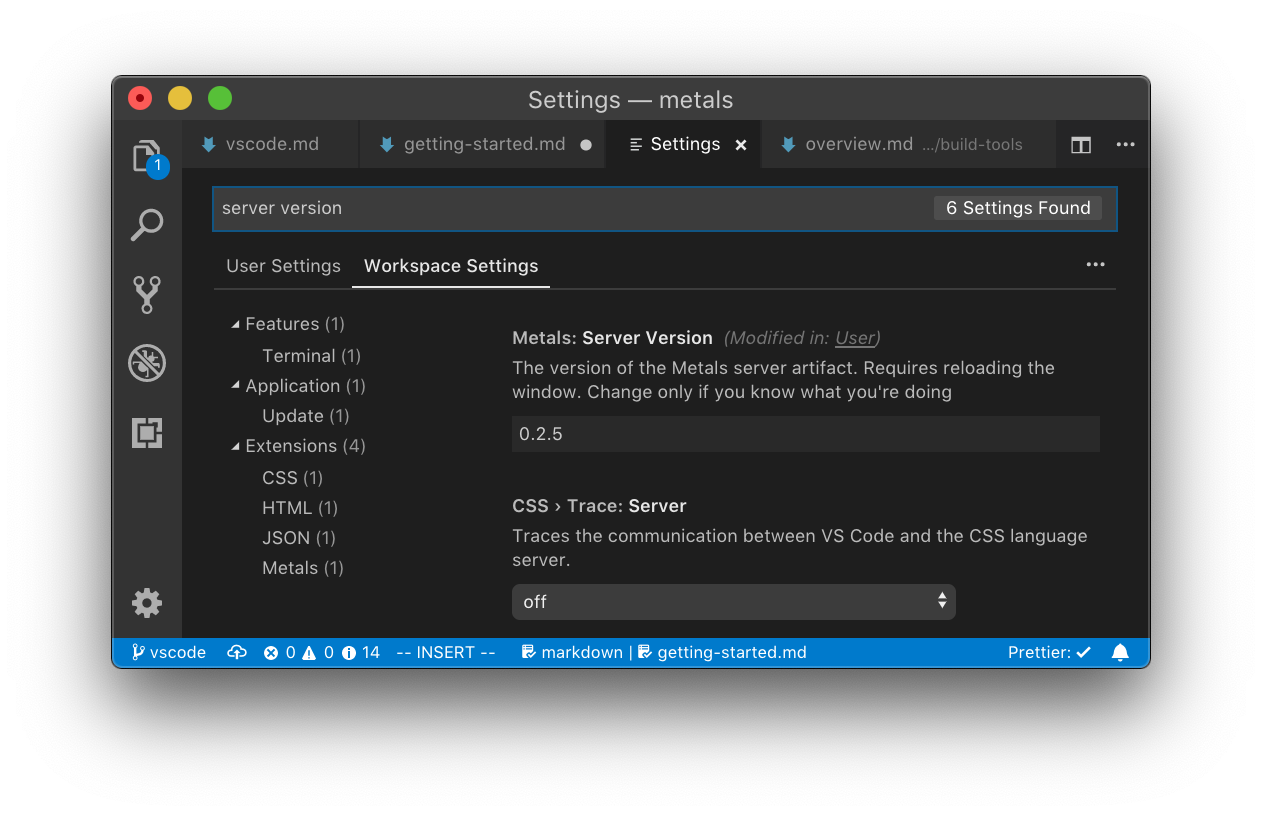Switch to the User Settings tab
Image resolution: width=1262 pixels, height=816 pixels.
pyautogui.click(x=283, y=266)
